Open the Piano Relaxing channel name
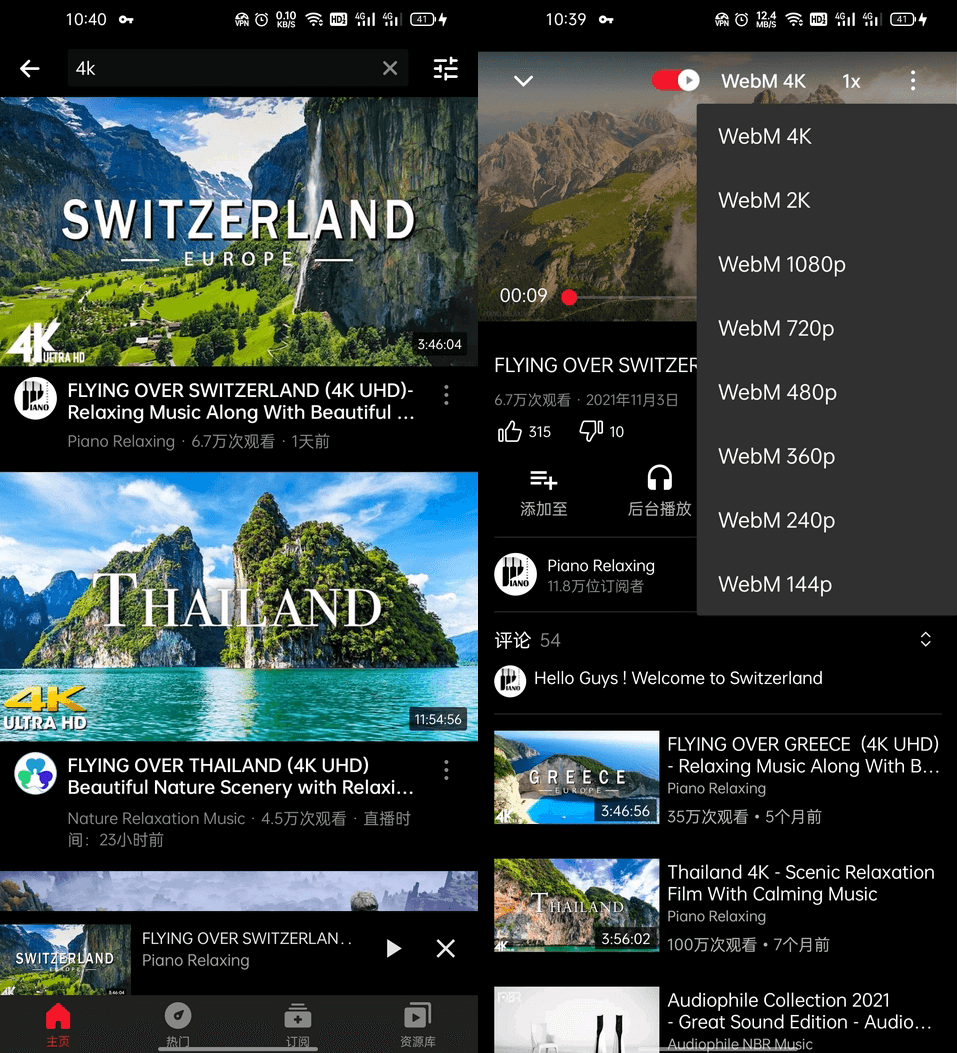The height and width of the screenshot is (1053, 957). [600, 566]
